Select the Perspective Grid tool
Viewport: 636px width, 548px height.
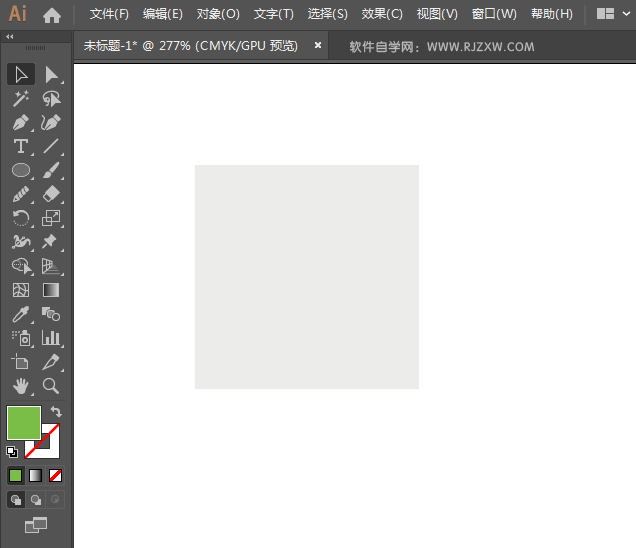point(51,266)
